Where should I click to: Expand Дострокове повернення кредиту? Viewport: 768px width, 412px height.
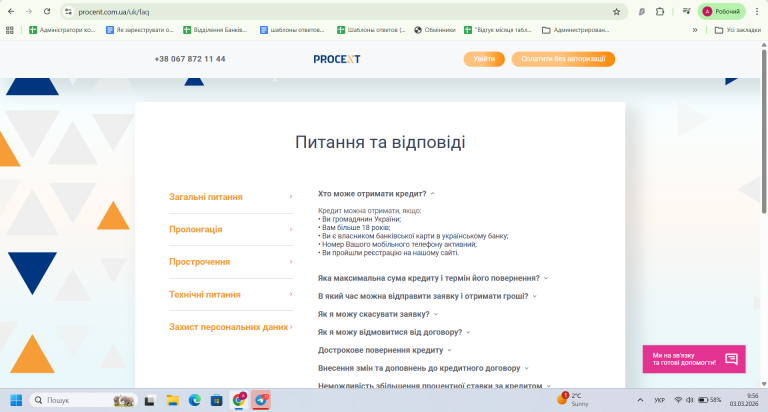(x=384, y=350)
